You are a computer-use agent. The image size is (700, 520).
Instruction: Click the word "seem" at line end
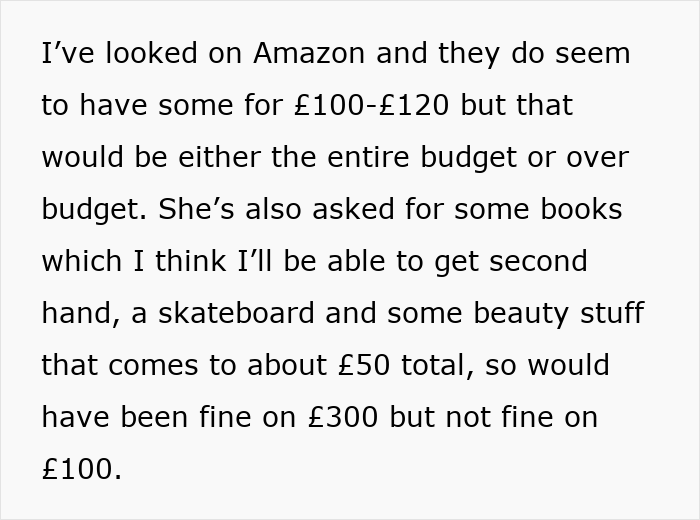(x=592, y=53)
